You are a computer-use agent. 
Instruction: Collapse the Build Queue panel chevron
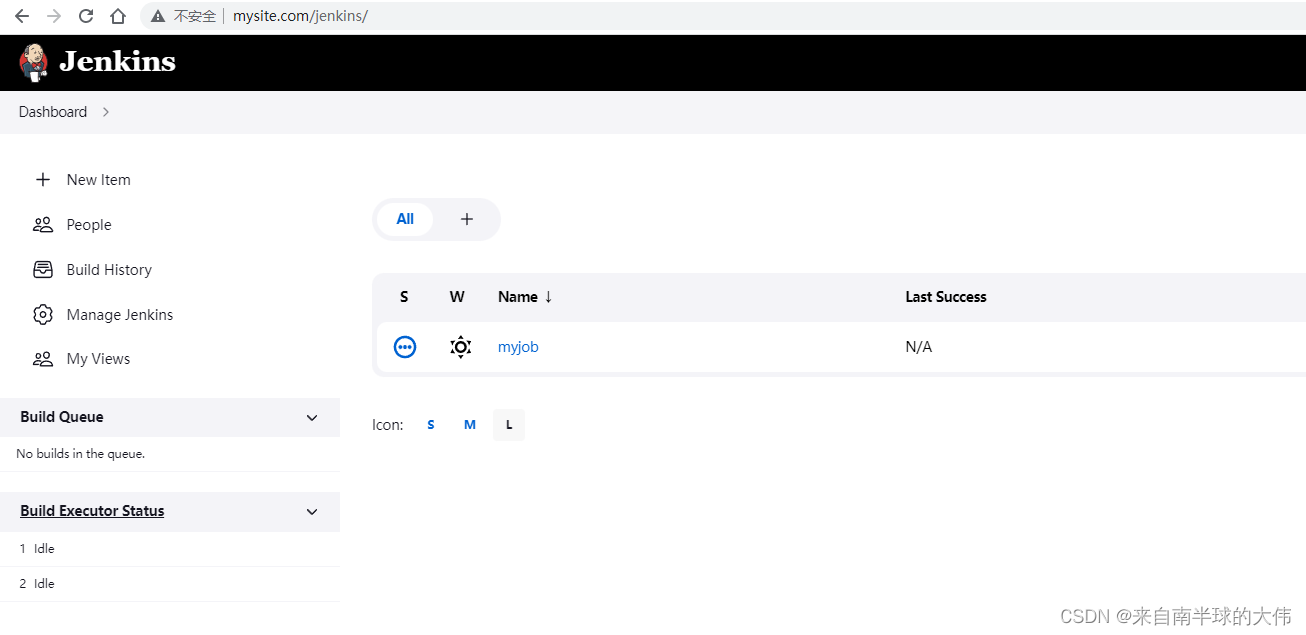coord(312,418)
